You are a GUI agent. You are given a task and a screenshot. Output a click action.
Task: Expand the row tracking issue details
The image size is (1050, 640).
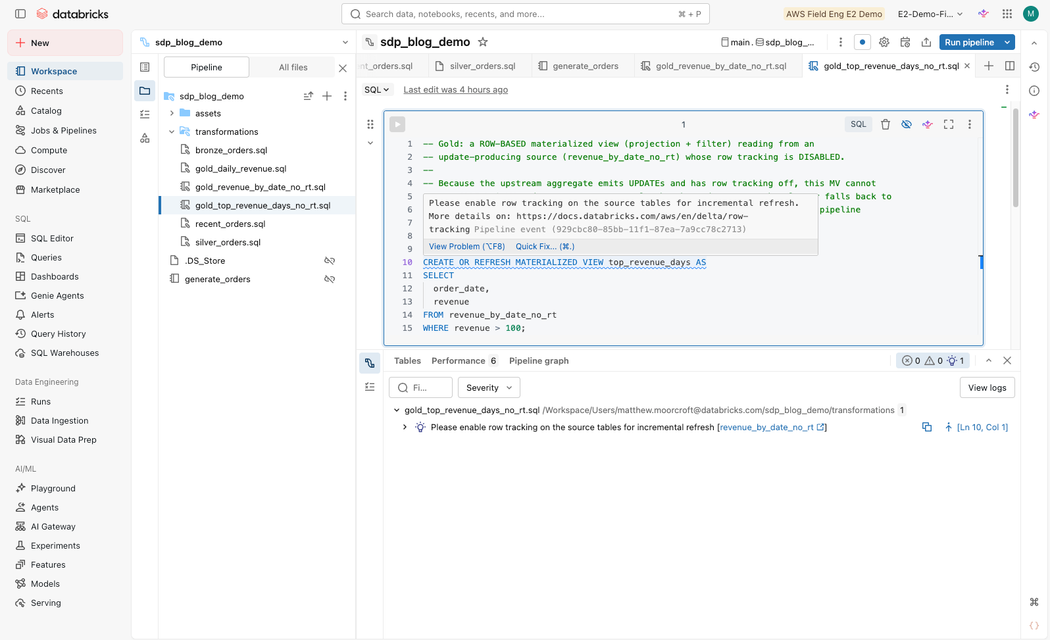point(404,427)
